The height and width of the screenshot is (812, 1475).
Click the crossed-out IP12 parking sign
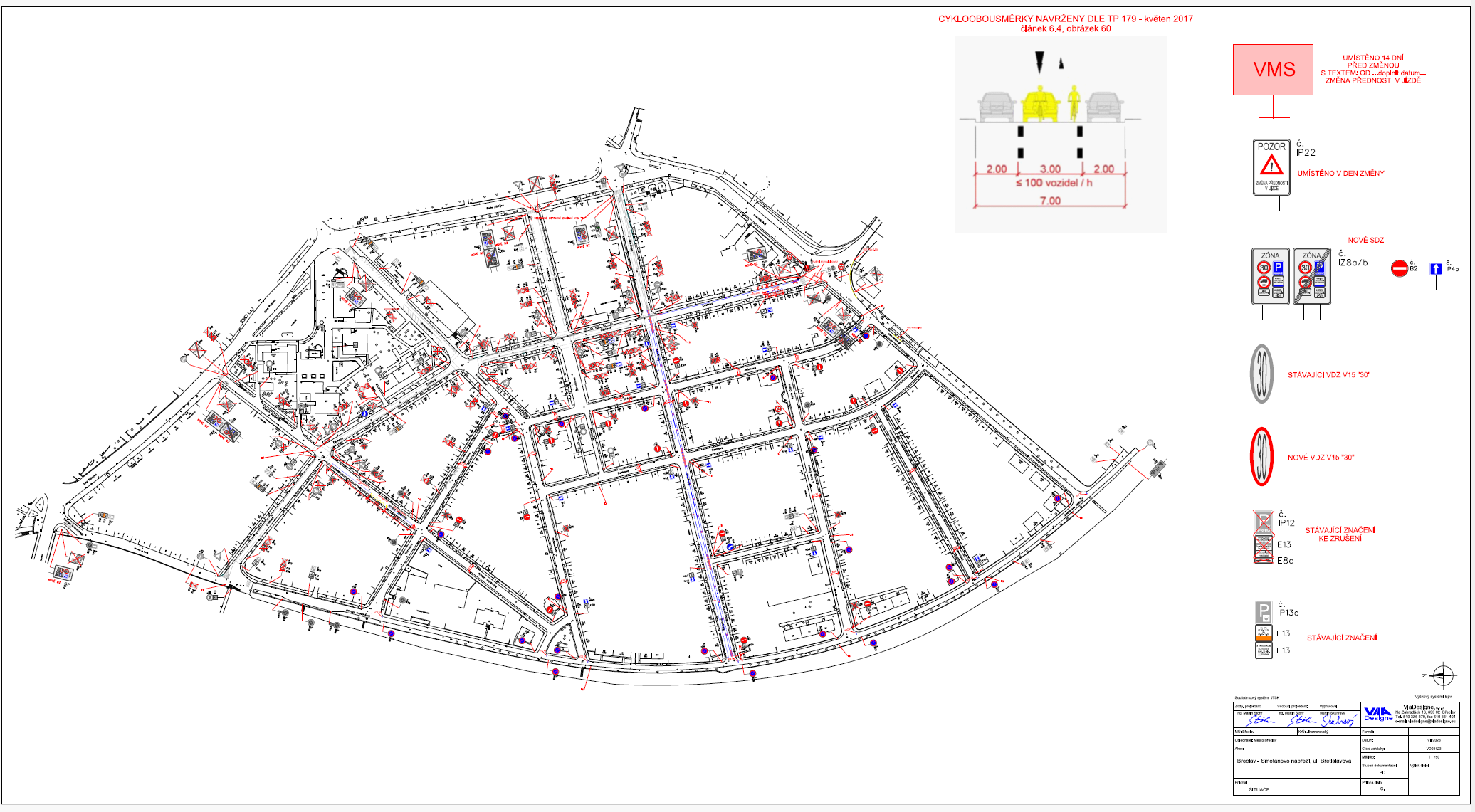(x=1264, y=522)
